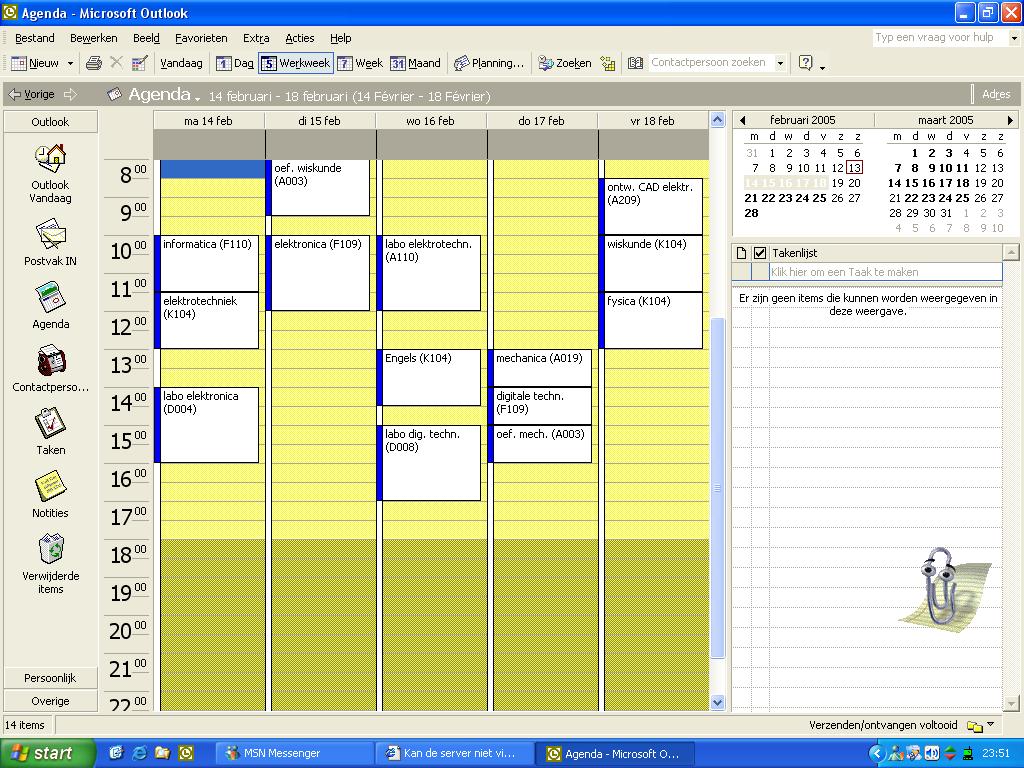The height and width of the screenshot is (768, 1024).
Task: Open the Agenda folder dropdown
Action: pyautogui.click(x=198, y=99)
